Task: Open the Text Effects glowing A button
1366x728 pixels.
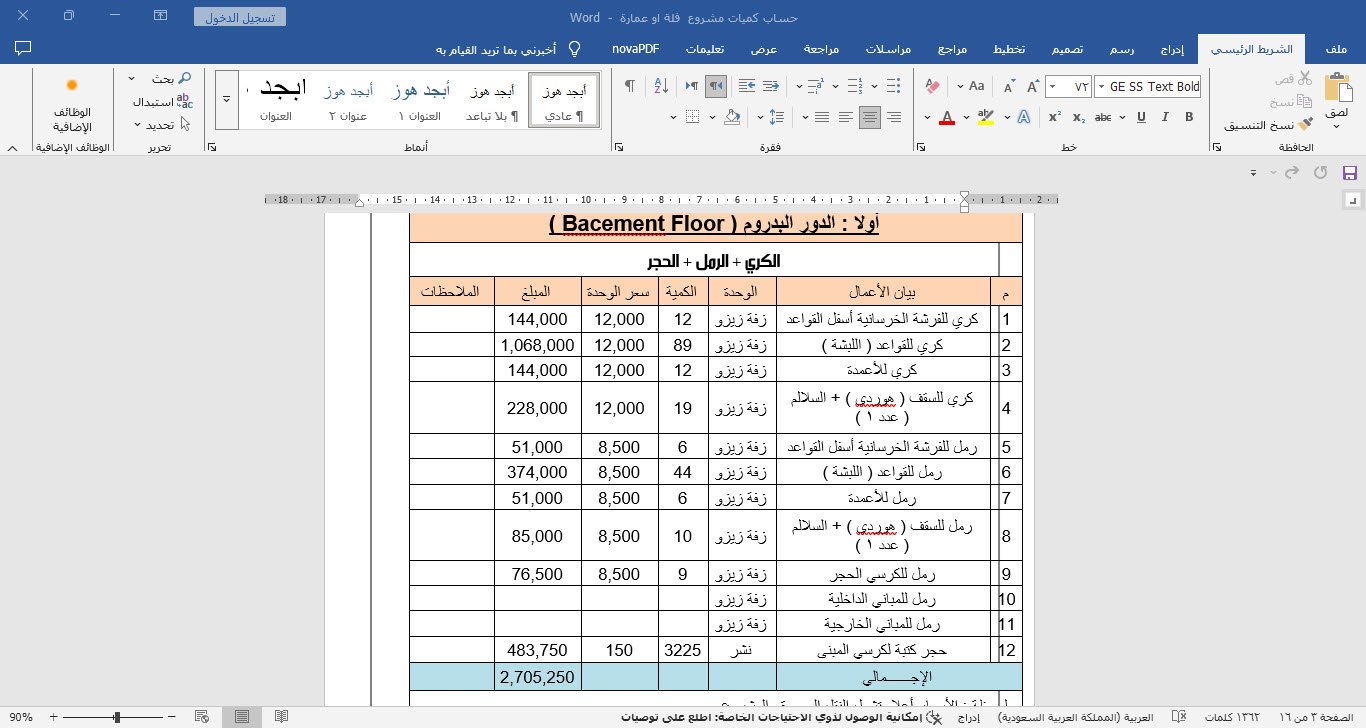Action: coord(1023,117)
